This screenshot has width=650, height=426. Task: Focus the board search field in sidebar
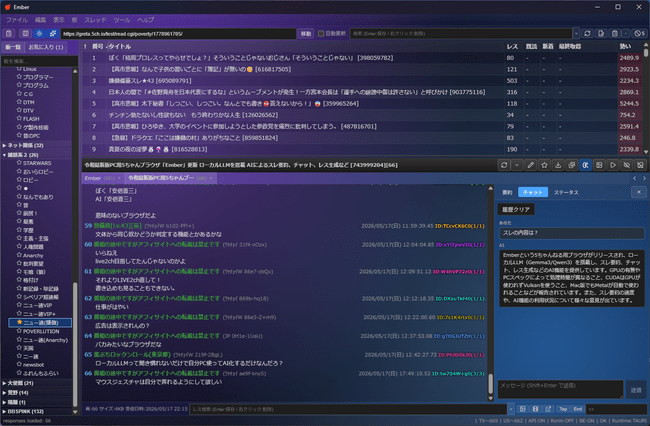39,61
